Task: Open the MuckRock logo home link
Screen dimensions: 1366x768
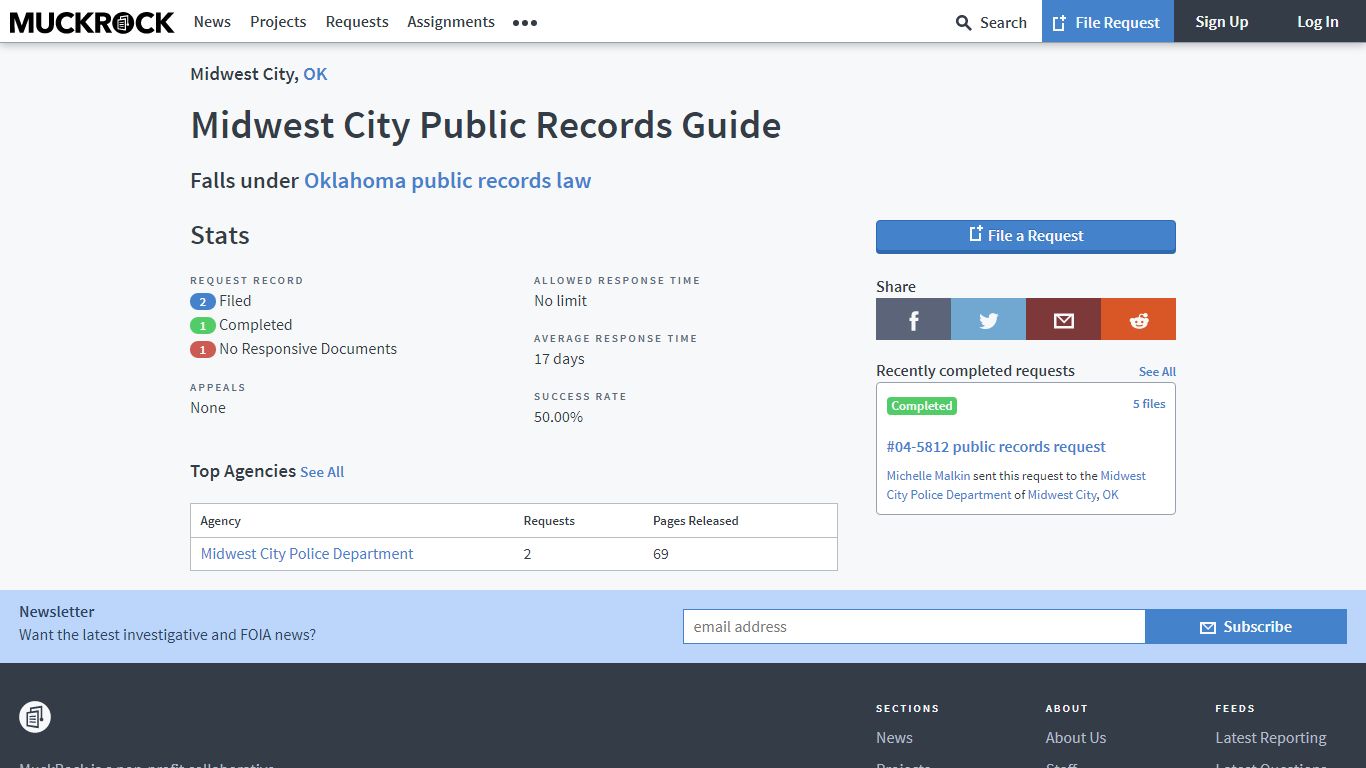Action: (92, 22)
